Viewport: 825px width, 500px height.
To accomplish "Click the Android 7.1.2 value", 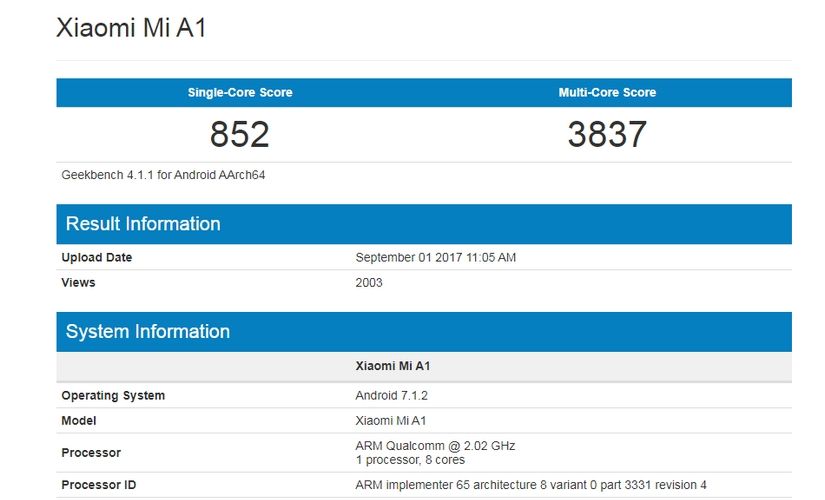I will (x=391, y=395).
